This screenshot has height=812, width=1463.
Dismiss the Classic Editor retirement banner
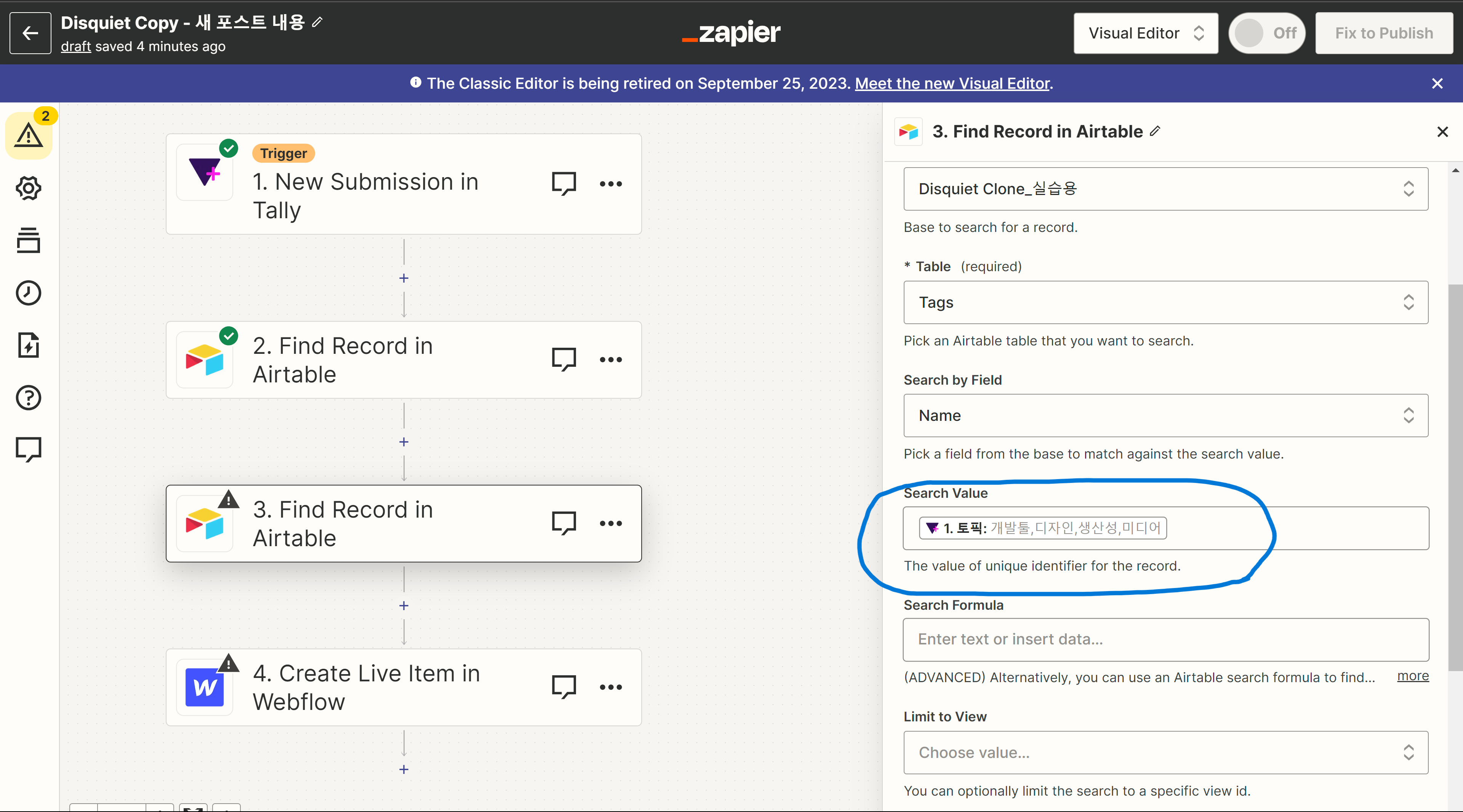(1437, 83)
